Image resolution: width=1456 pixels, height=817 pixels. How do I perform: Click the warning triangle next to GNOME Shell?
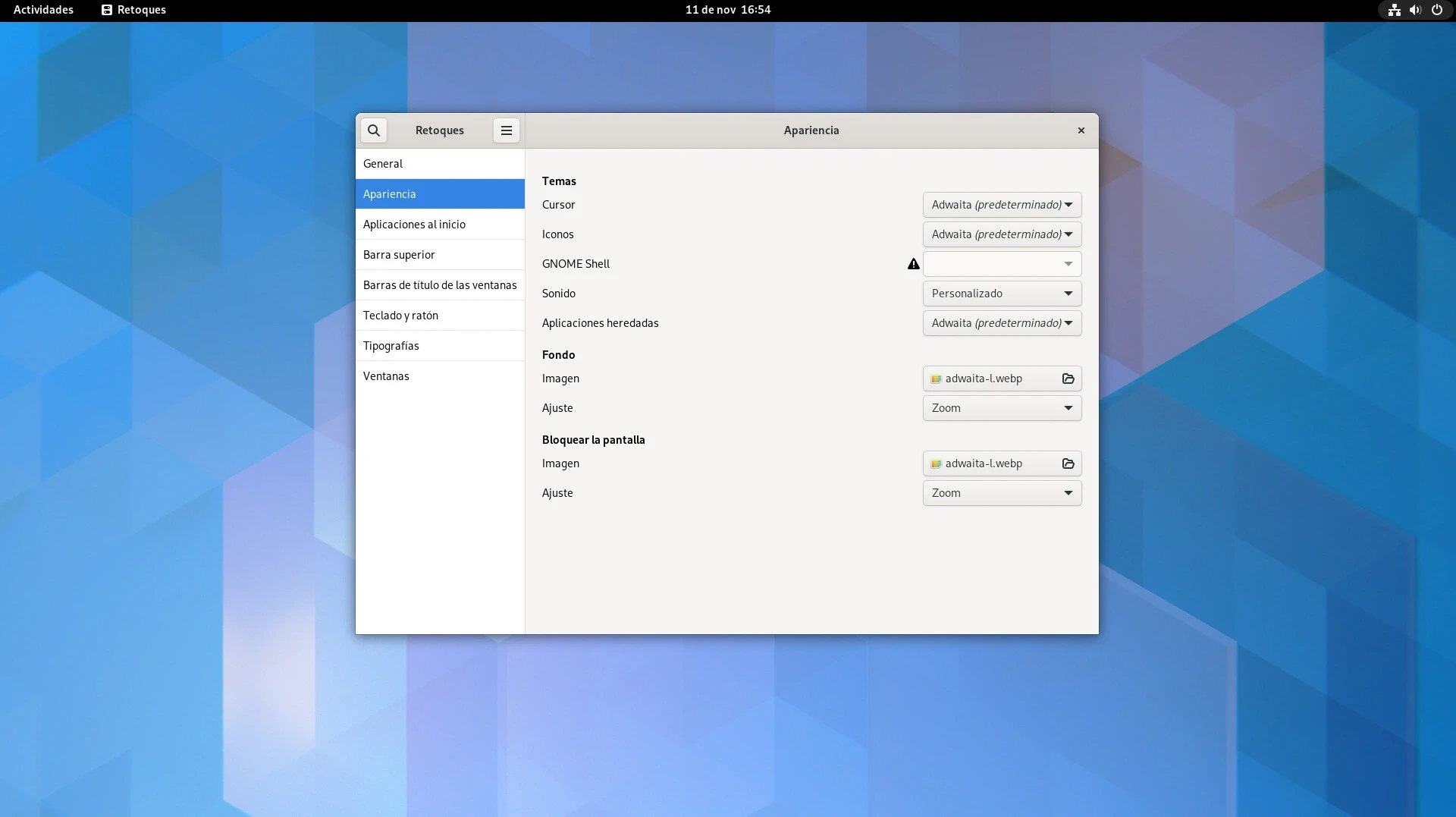[913, 264]
